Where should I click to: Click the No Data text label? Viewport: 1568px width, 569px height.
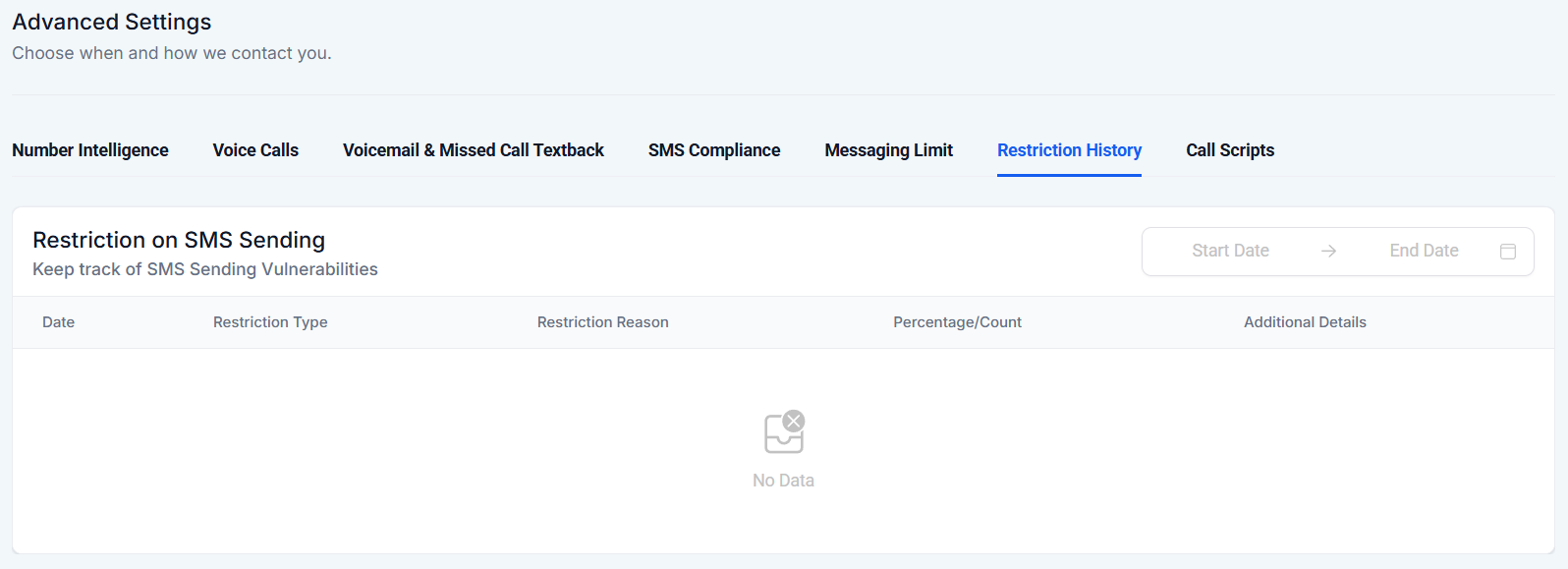(x=783, y=481)
